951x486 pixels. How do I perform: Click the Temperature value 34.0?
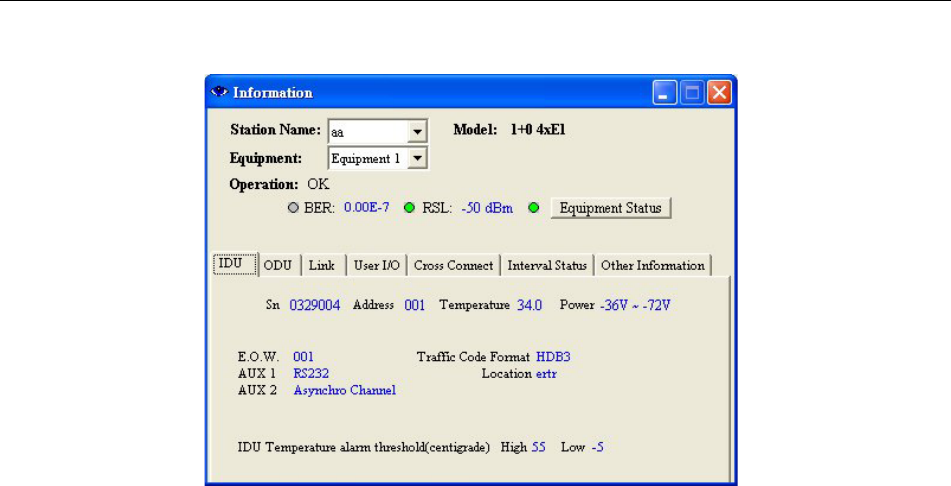529,305
